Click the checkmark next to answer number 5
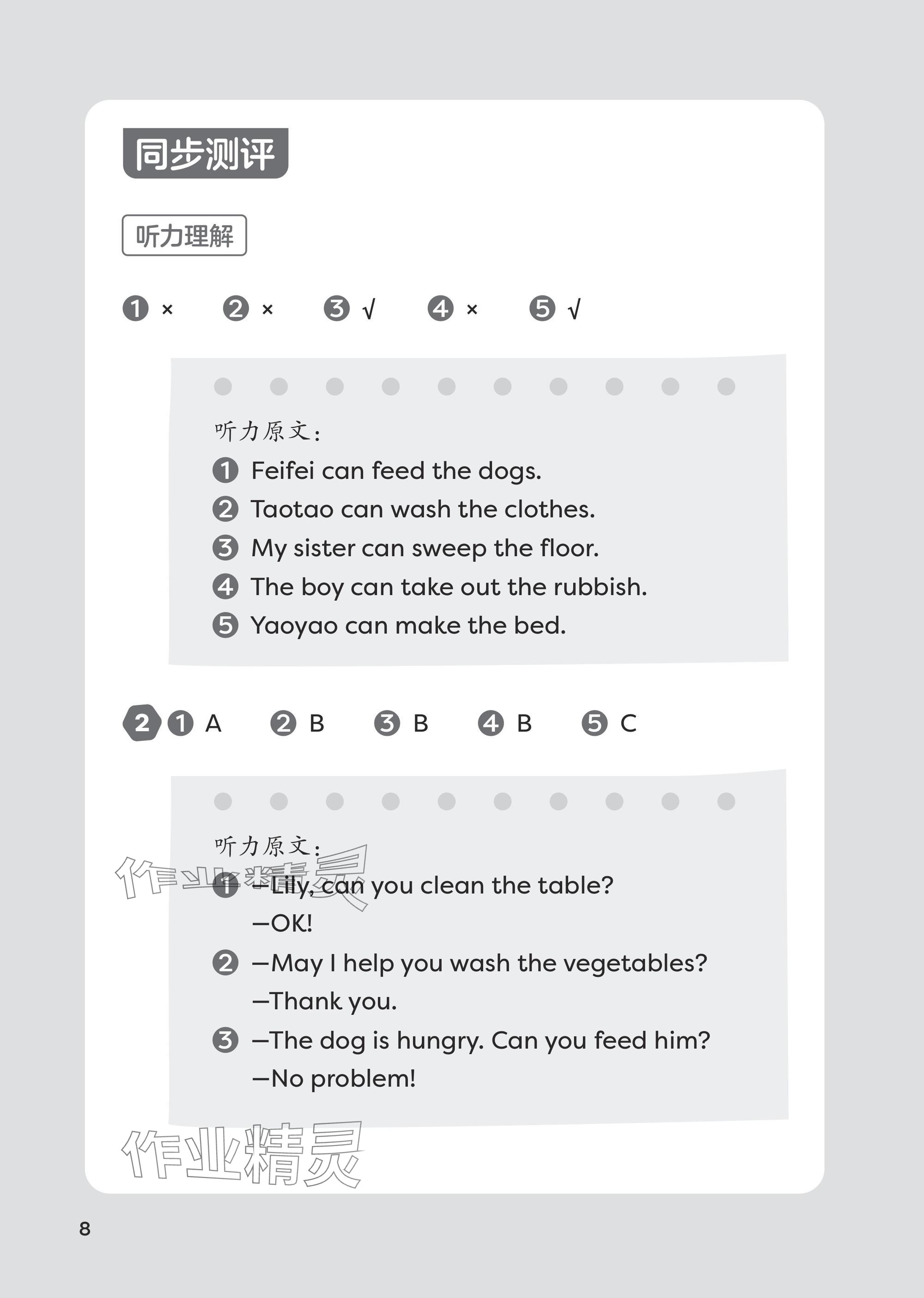This screenshot has width=924, height=1298. 574,309
